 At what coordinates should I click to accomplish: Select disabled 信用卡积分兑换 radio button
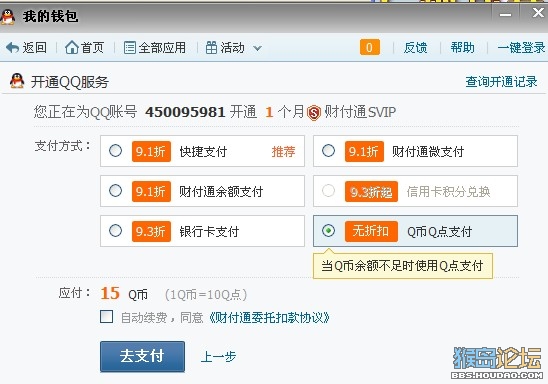(328, 191)
